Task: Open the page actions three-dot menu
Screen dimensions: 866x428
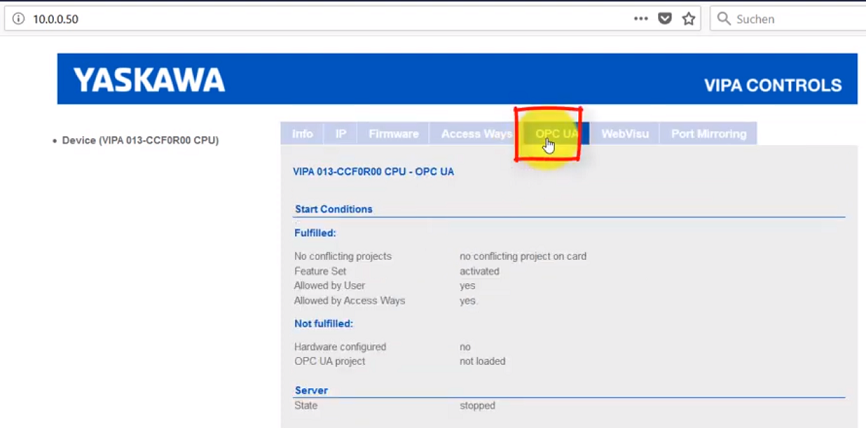Action: (x=641, y=19)
